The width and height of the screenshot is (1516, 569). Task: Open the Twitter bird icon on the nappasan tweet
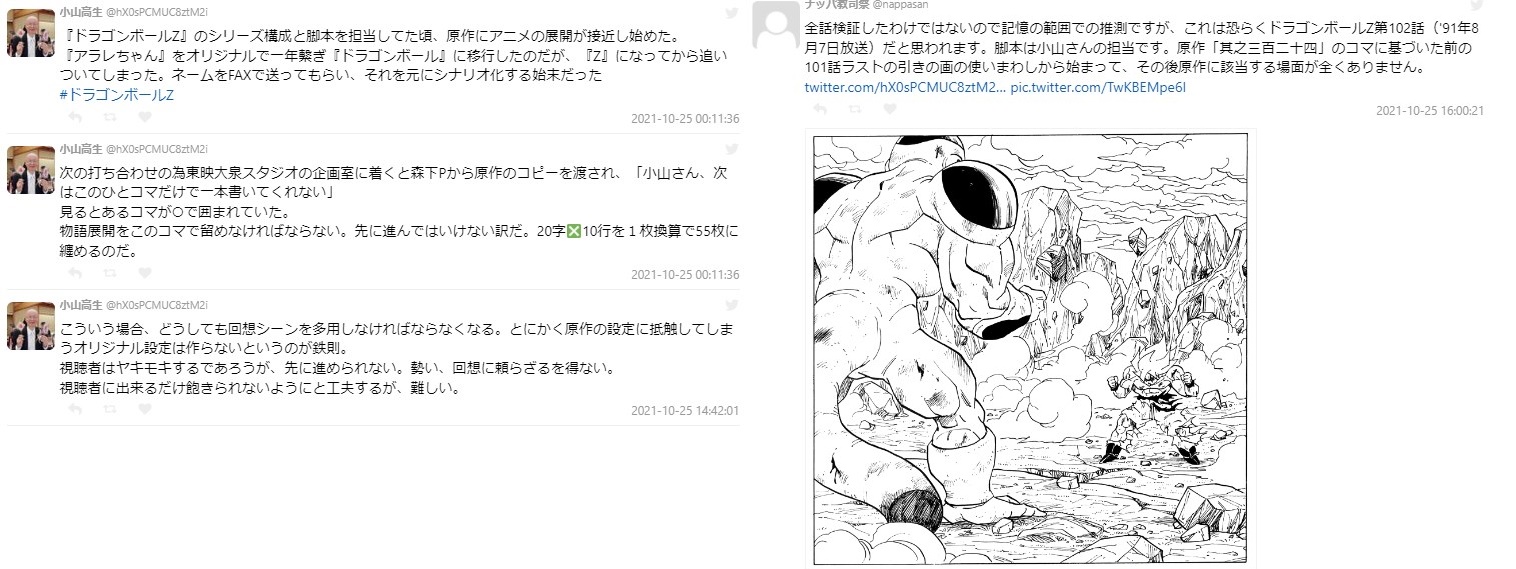tap(1476, 6)
